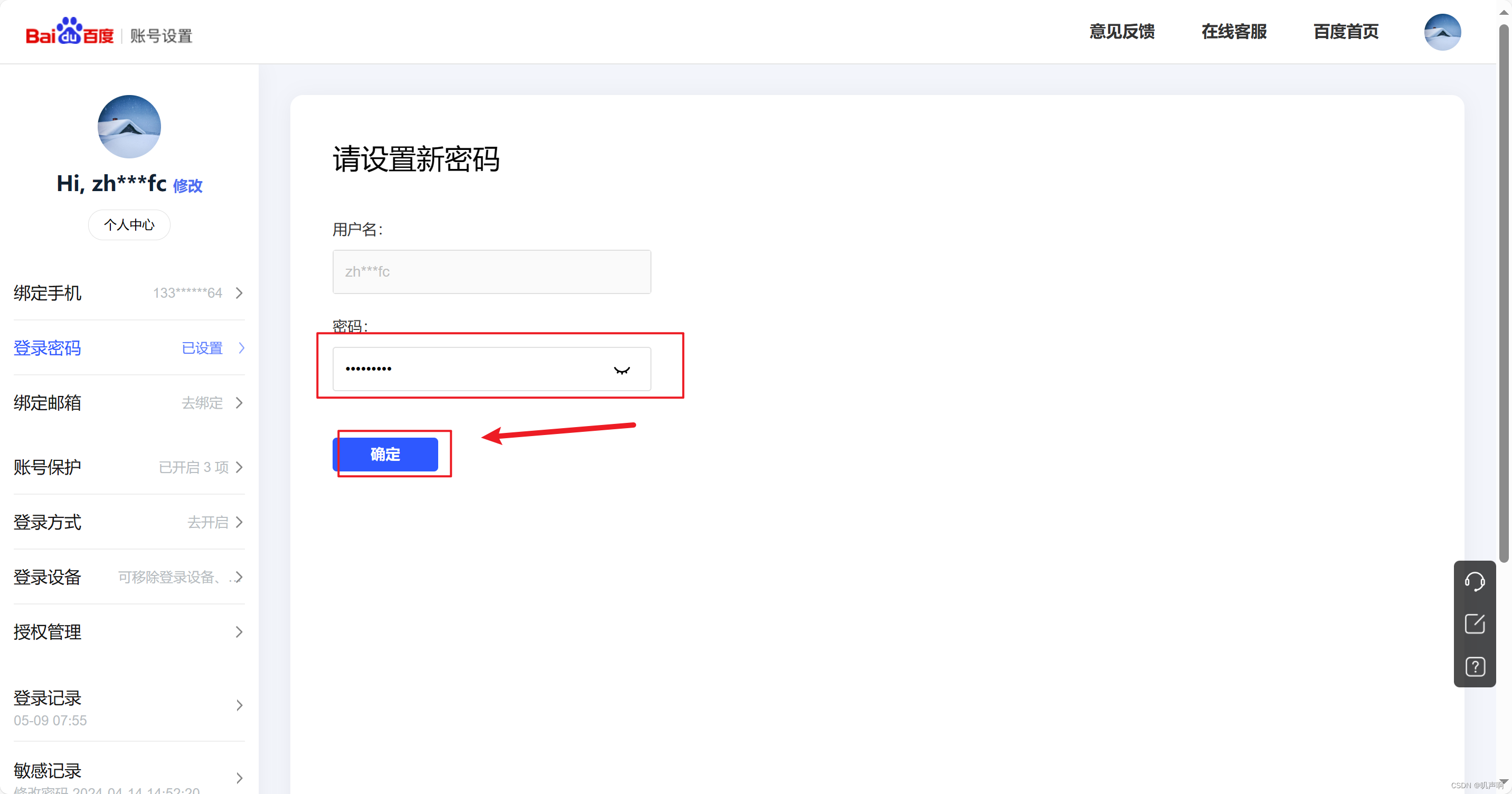
Task: Open the user avatar in top right
Action: (x=1442, y=32)
